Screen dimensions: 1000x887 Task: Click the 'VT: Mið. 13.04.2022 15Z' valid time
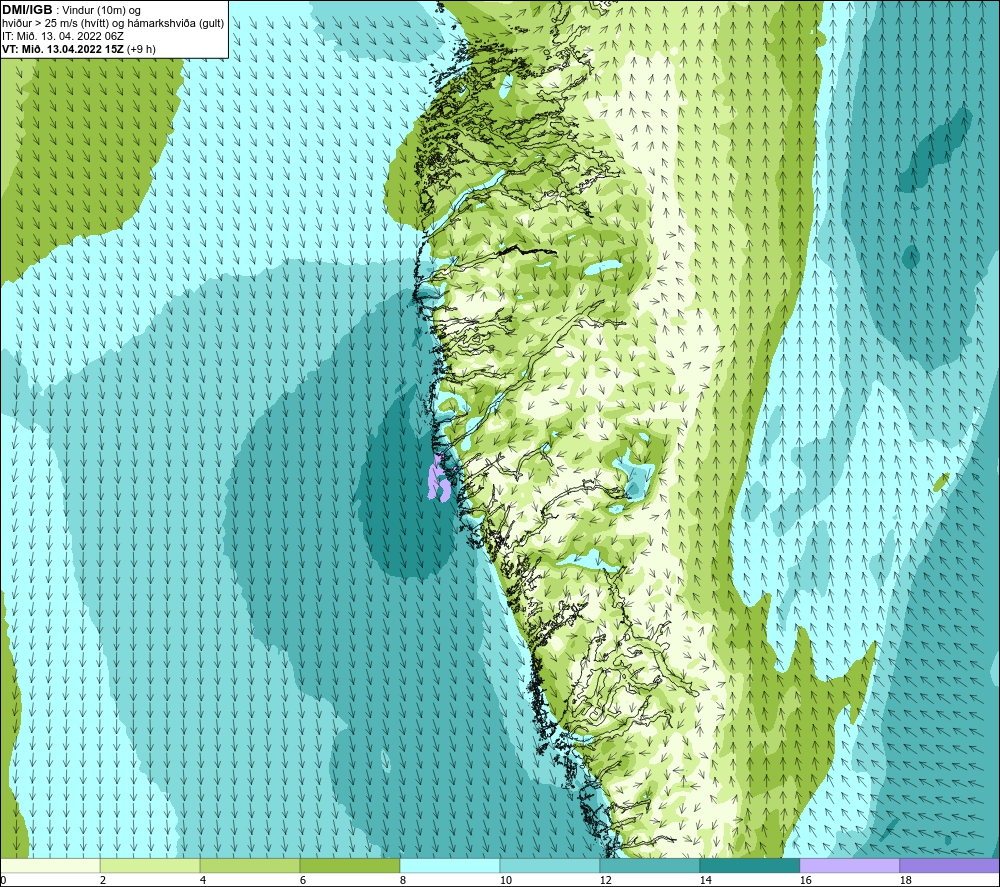click(x=63, y=49)
